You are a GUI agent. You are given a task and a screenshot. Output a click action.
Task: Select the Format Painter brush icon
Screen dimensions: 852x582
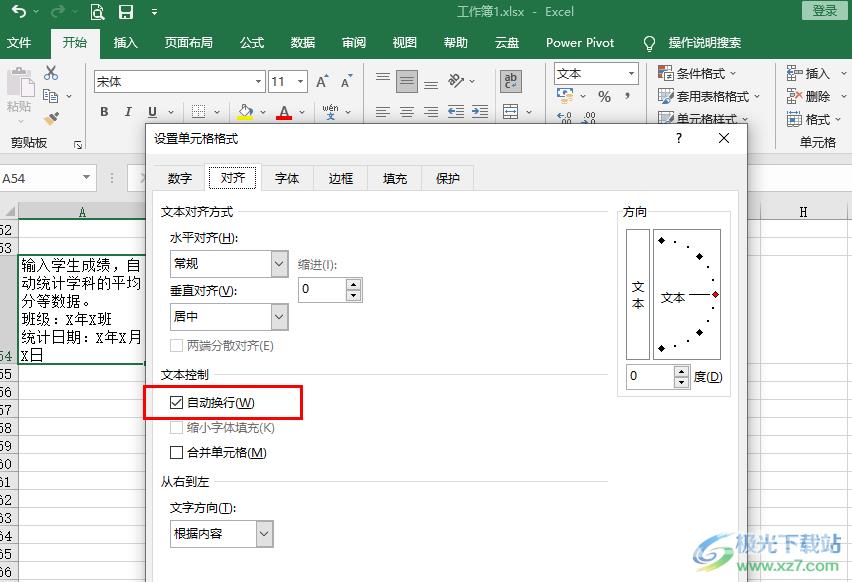(x=51, y=118)
